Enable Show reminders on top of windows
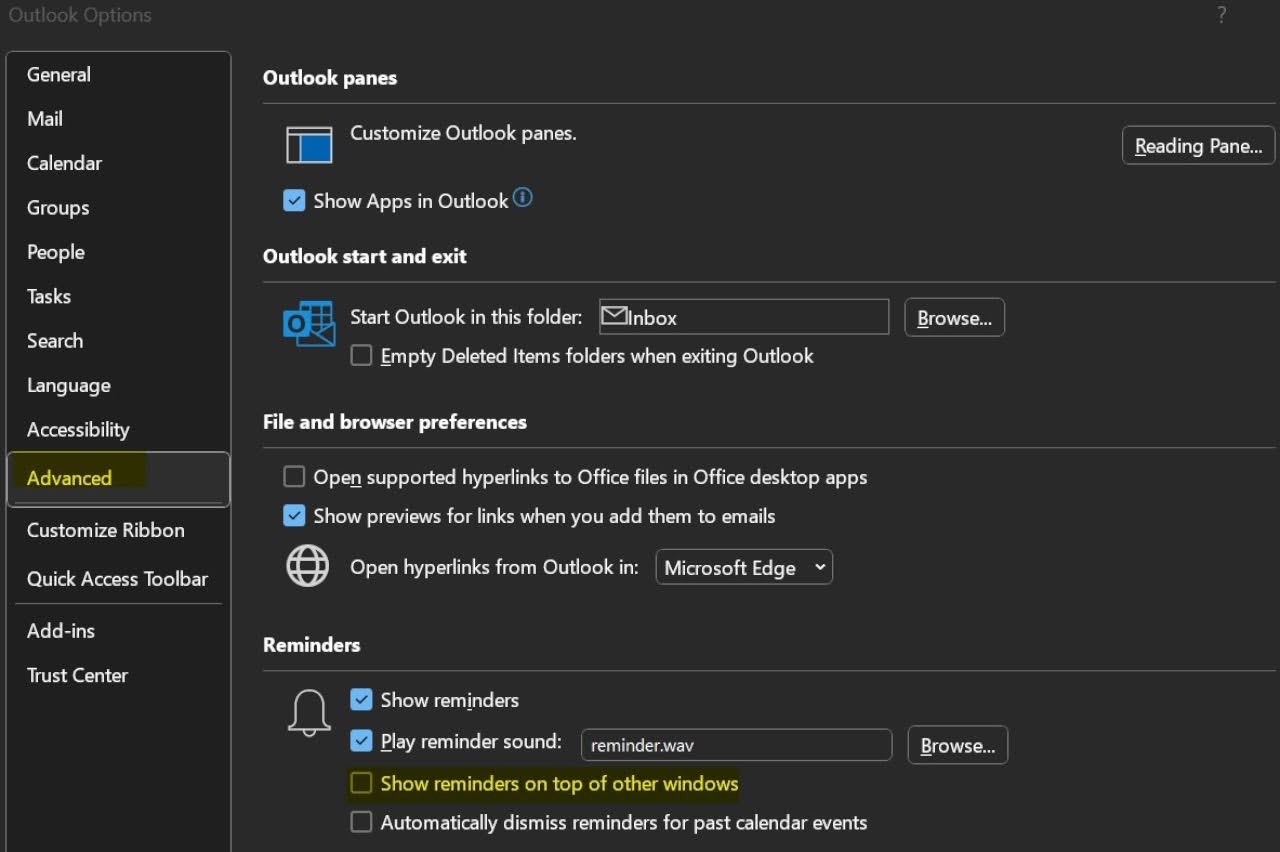The image size is (1280, 852). pos(361,783)
